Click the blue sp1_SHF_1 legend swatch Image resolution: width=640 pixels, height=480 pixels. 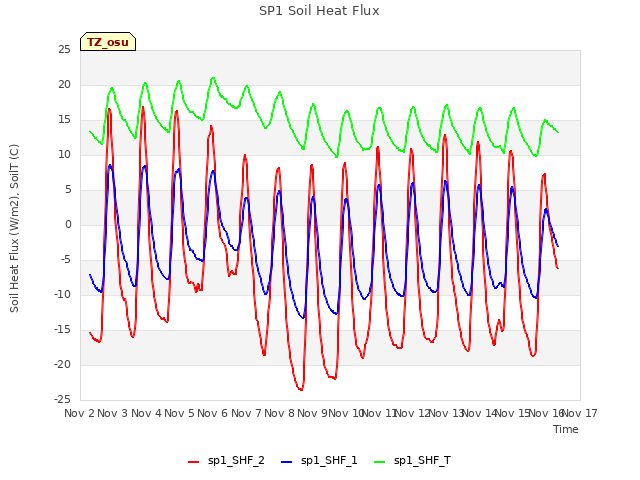click(x=287, y=462)
